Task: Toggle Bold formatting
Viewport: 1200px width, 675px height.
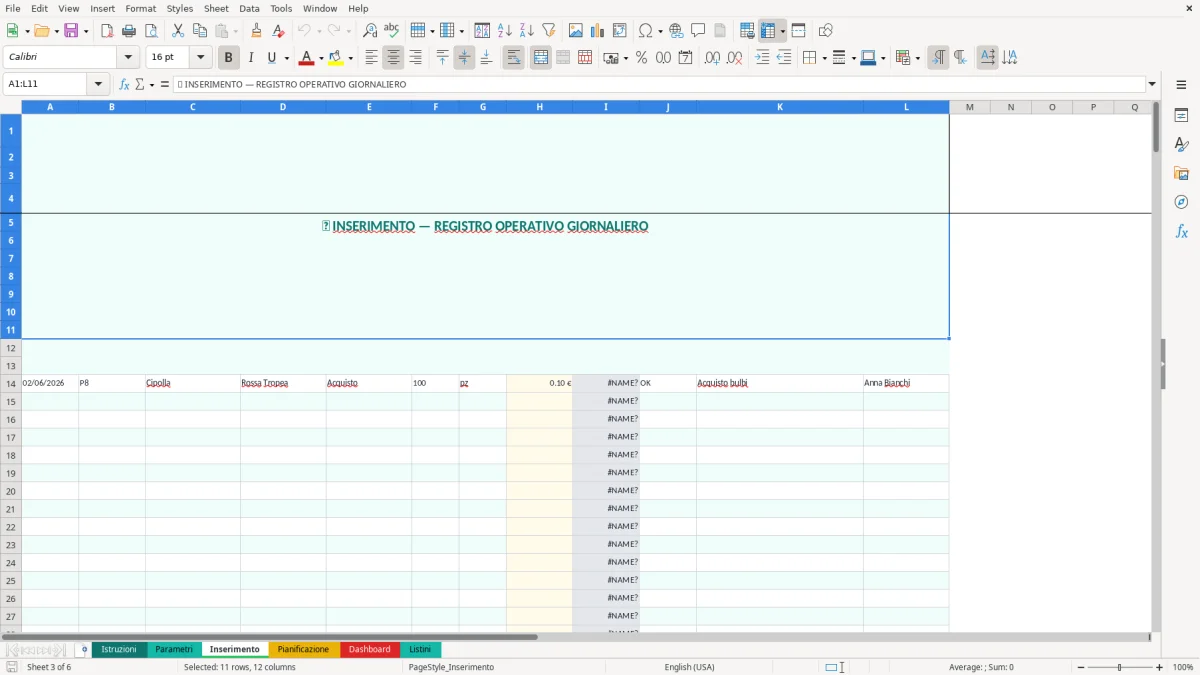Action: [x=229, y=58]
